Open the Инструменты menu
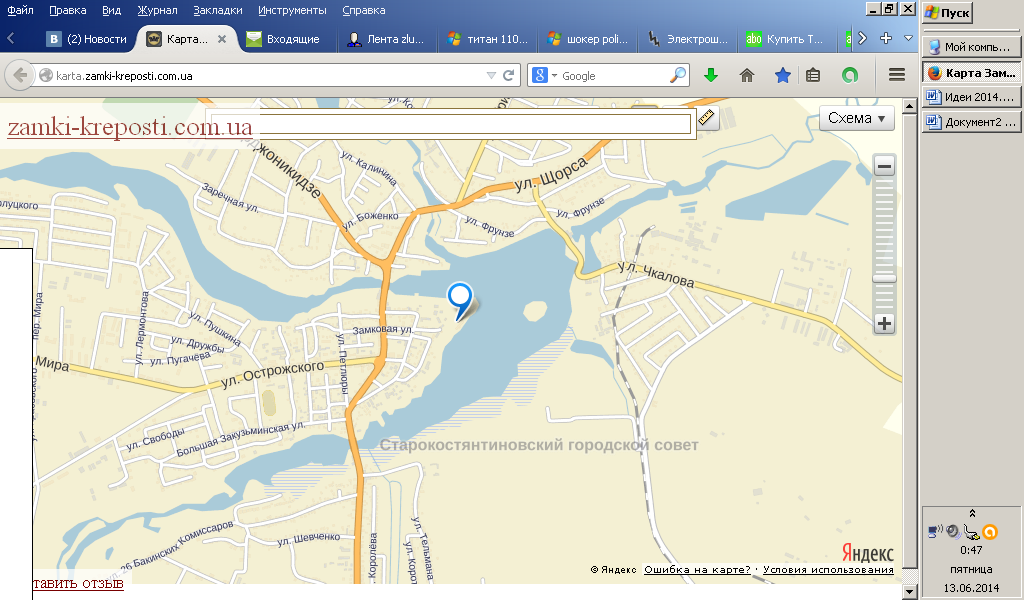The width and height of the screenshot is (1024, 600). pyautogui.click(x=292, y=10)
